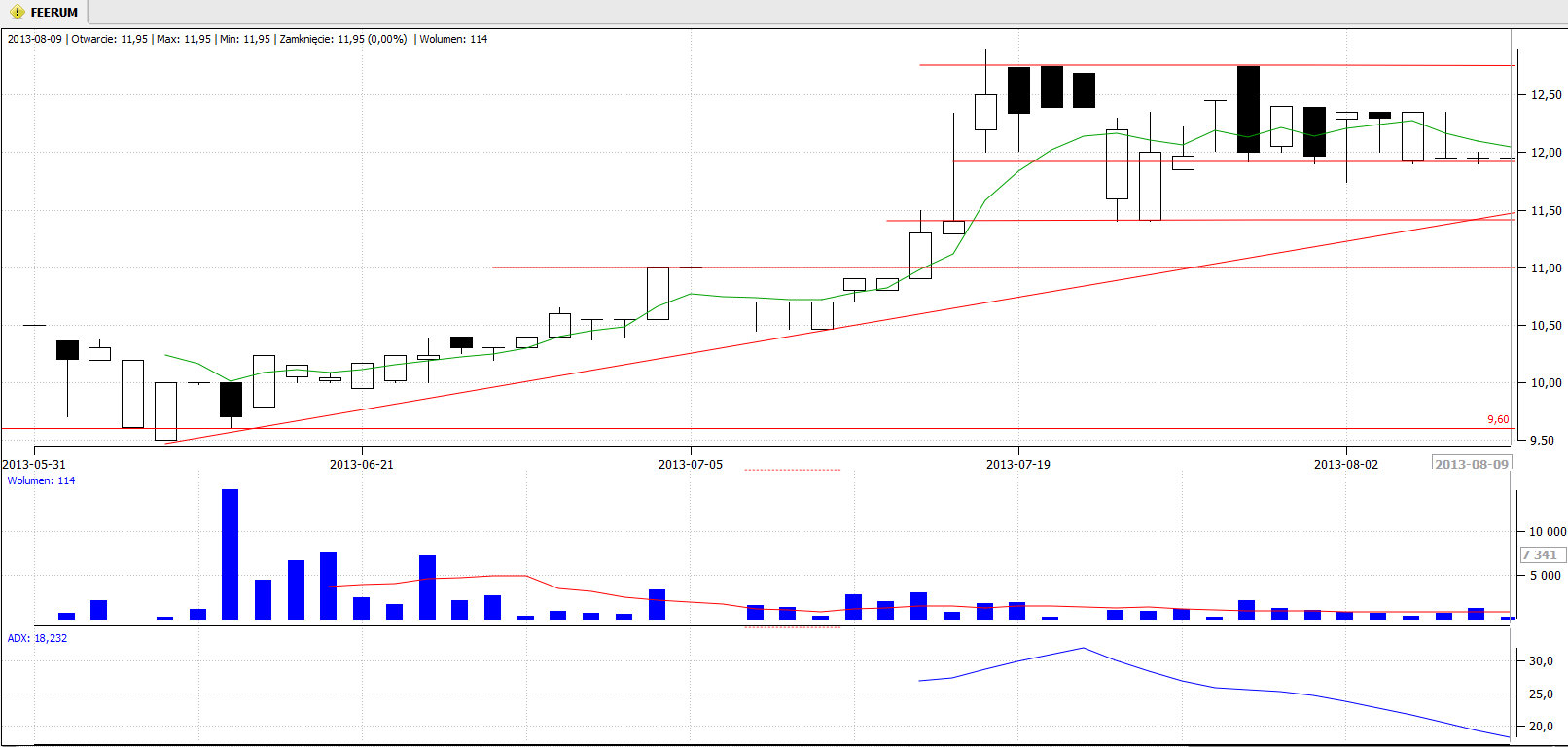Viewport: 1568px width, 747px height.
Task: Click the 10 000 volume axis label
Action: (x=1548, y=532)
